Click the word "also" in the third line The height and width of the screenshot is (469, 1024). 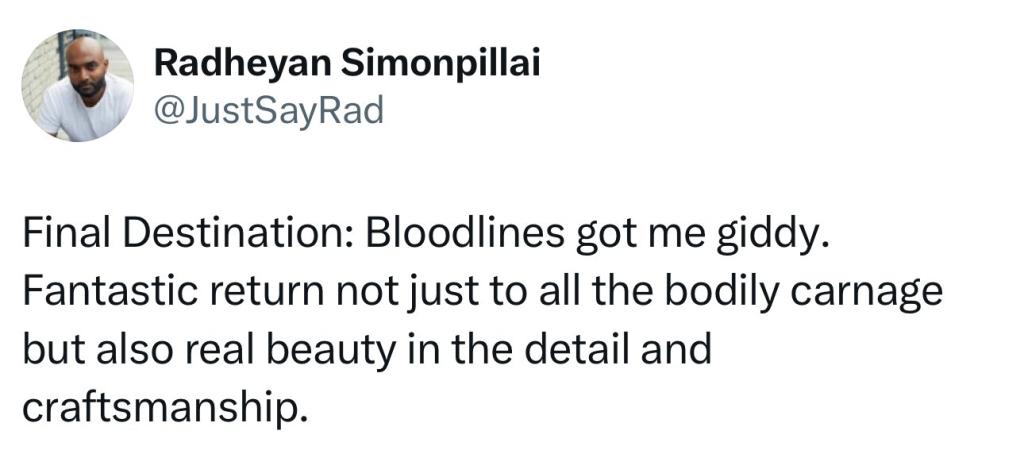pyautogui.click(x=136, y=350)
